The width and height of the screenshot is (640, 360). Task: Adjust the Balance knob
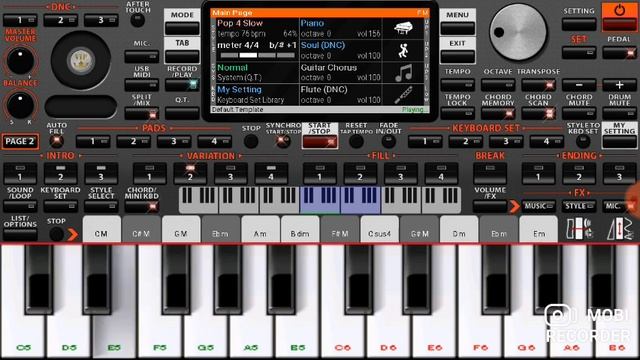20,105
